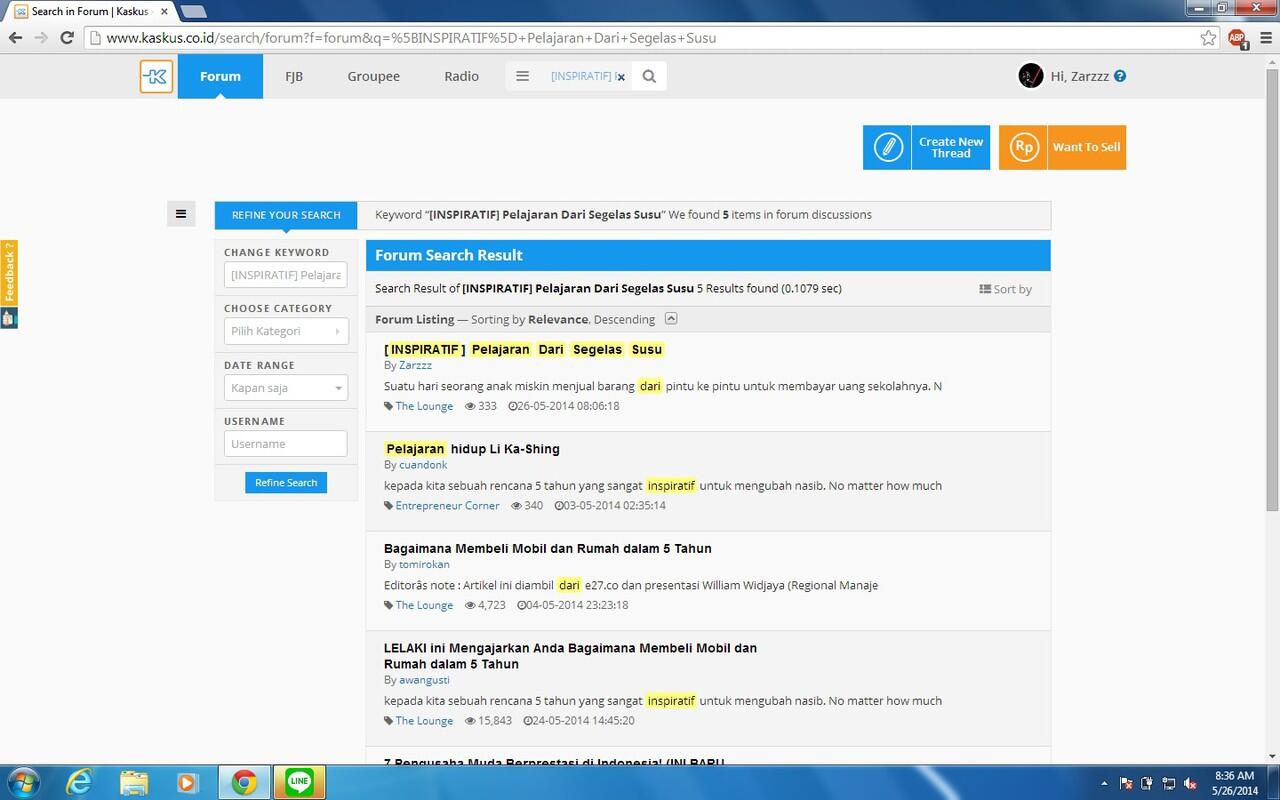Click the Refine Search button
The image size is (1280, 800).
pos(286,483)
